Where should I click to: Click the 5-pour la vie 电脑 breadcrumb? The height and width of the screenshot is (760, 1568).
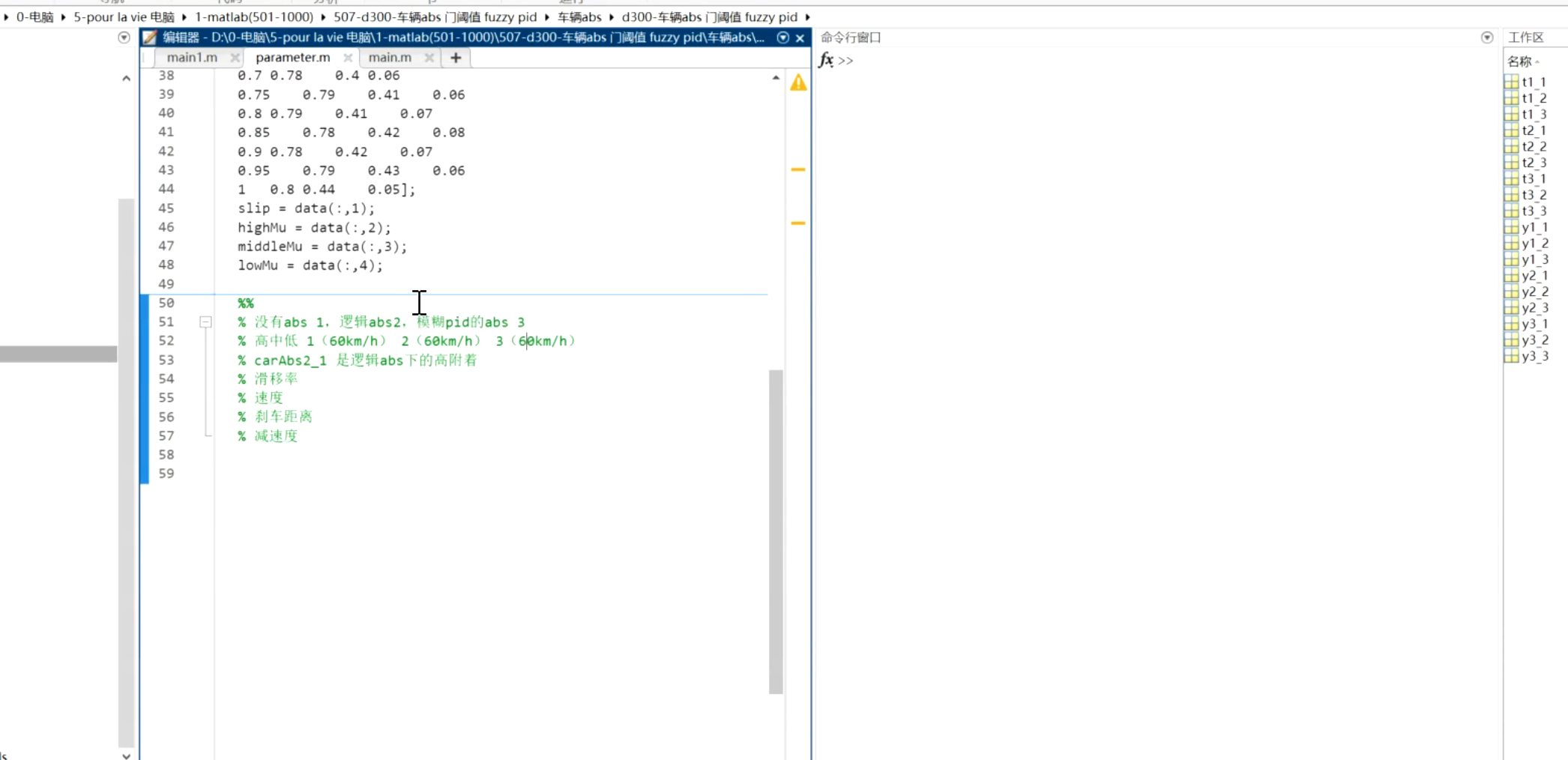(124, 16)
